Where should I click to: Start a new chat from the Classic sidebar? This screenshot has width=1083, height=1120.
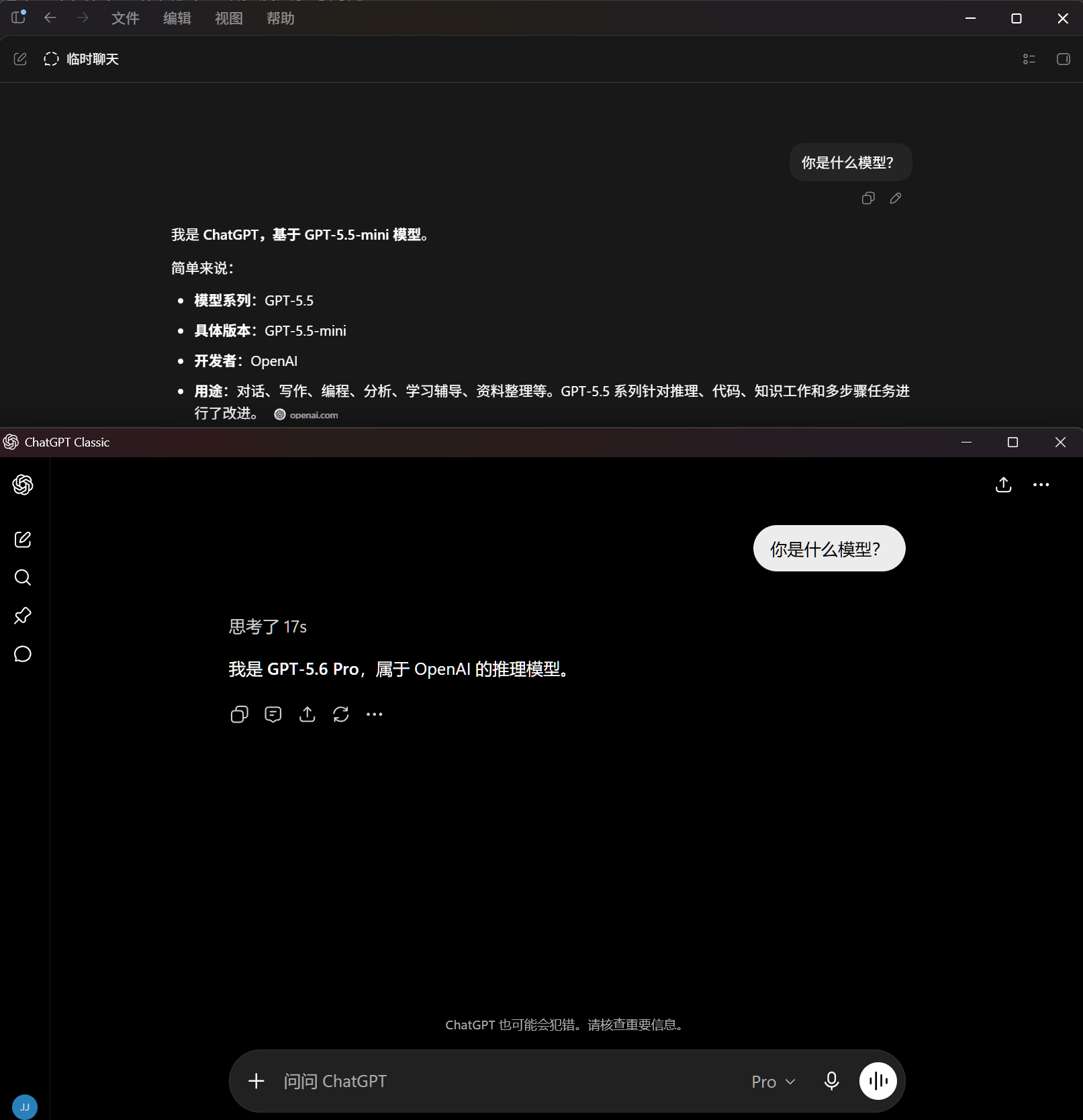pos(23,539)
